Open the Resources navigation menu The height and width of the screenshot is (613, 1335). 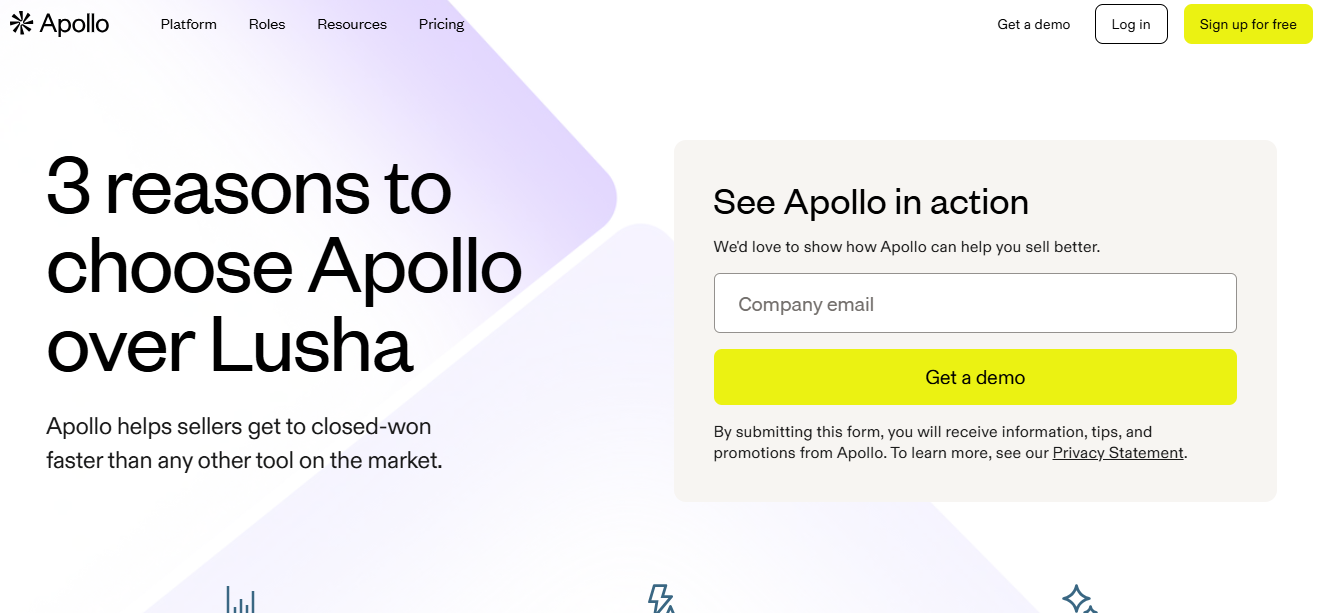tap(351, 24)
